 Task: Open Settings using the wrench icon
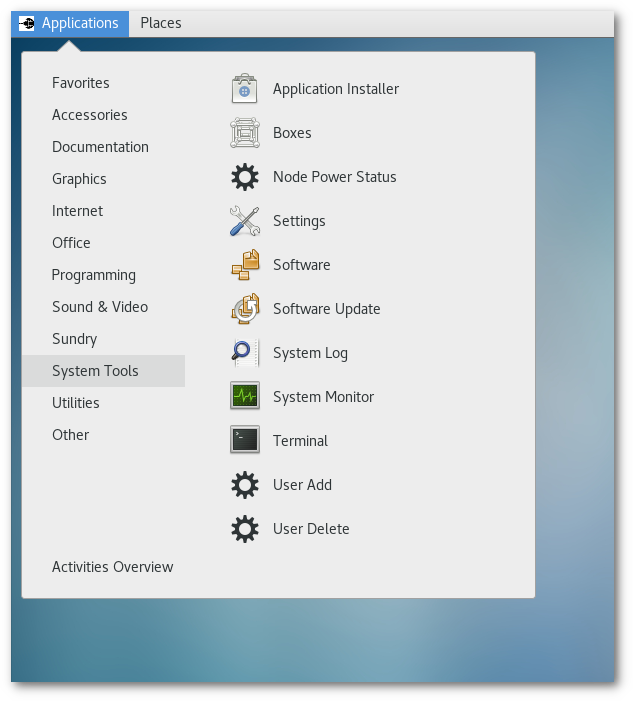(x=245, y=221)
